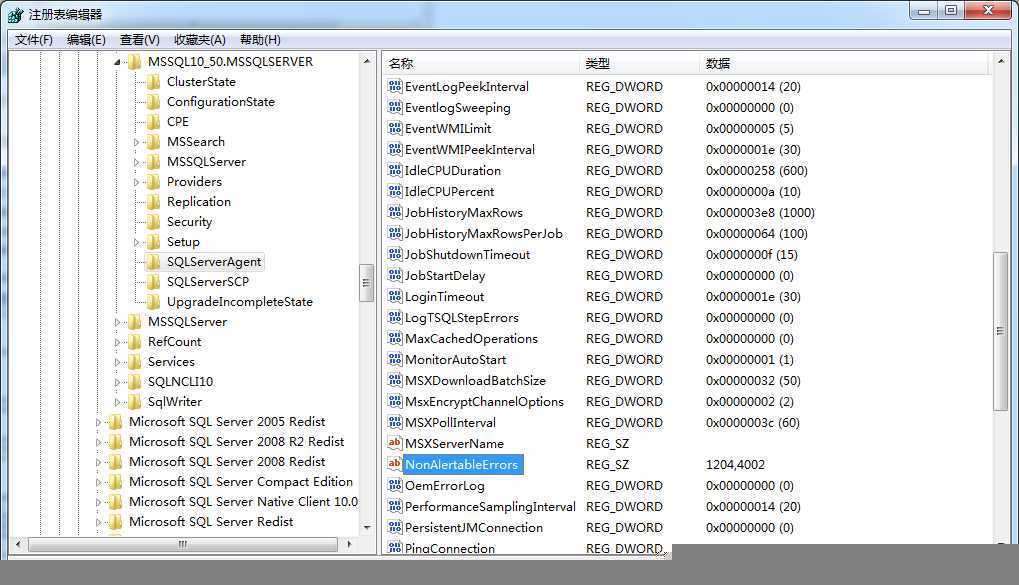Open the 帮助(H) menu
Viewport: 1019px width, 585px height.
(260, 40)
